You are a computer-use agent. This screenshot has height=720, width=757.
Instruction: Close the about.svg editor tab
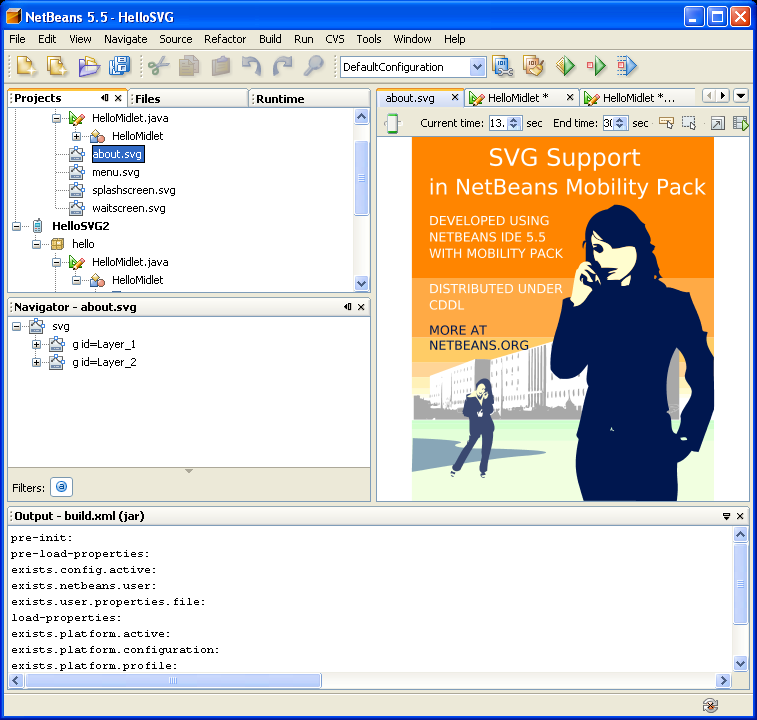pos(455,98)
